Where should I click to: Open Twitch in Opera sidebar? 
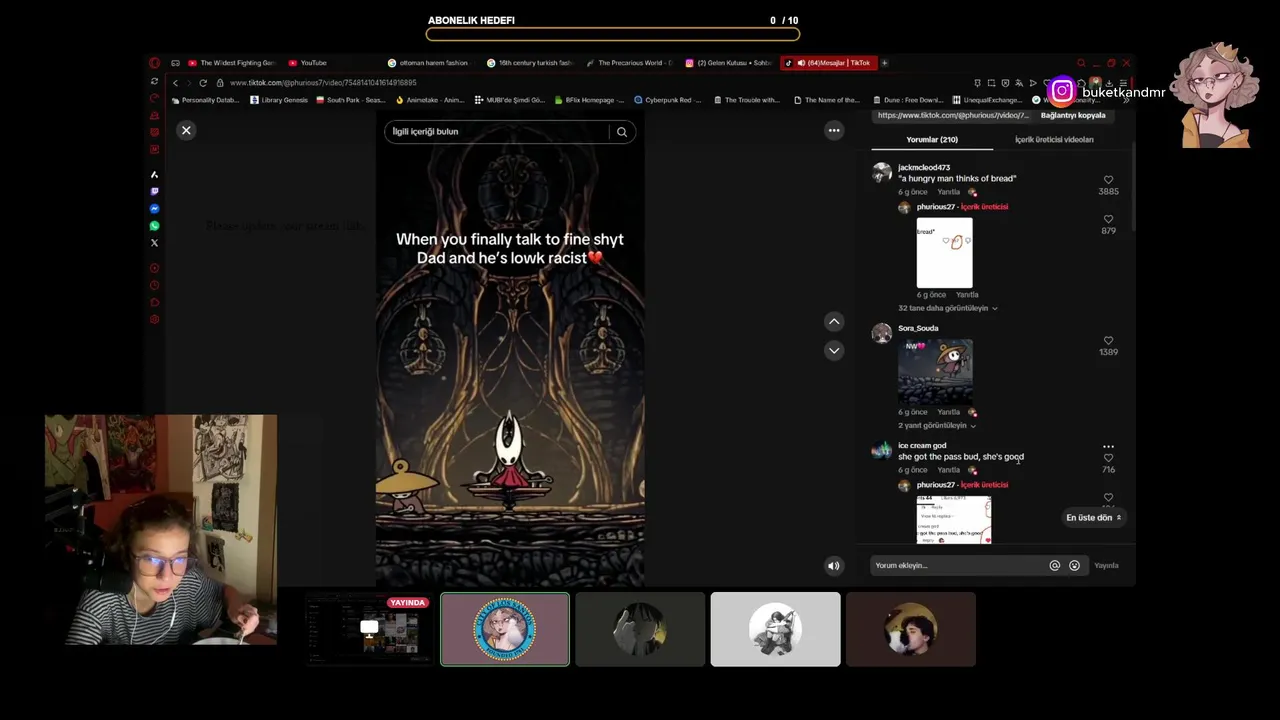[x=154, y=191]
